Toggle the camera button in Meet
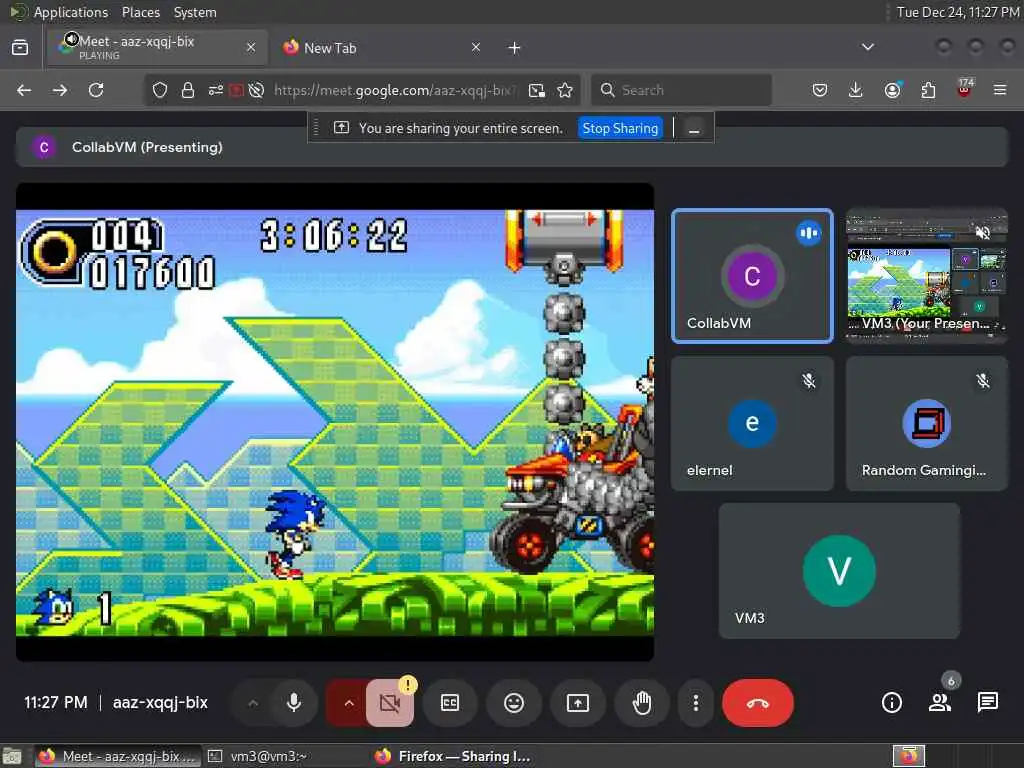This screenshot has width=1024, height=768. point(390,703)
